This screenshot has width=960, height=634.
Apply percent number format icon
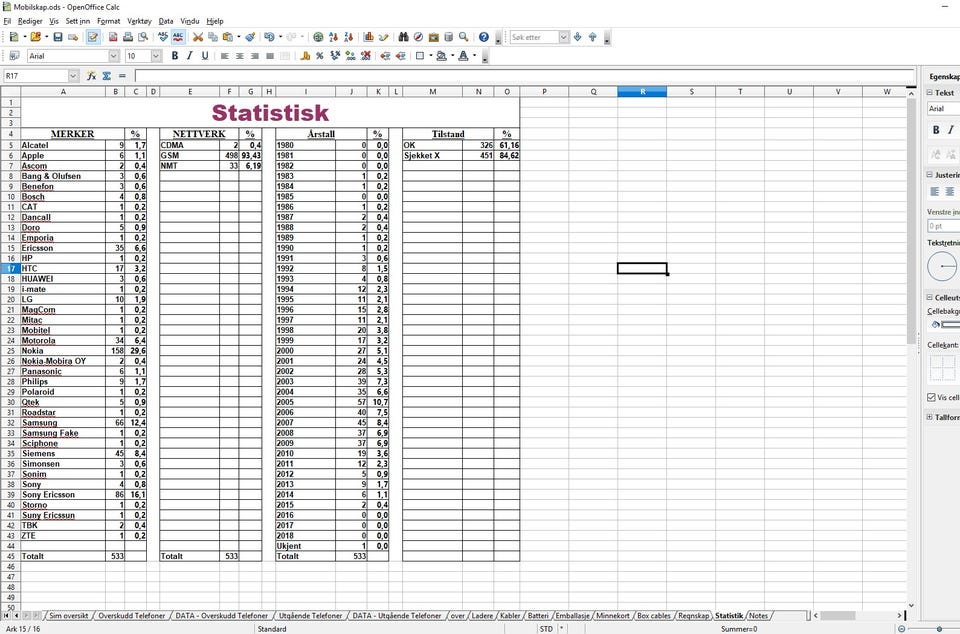(320, 56)
